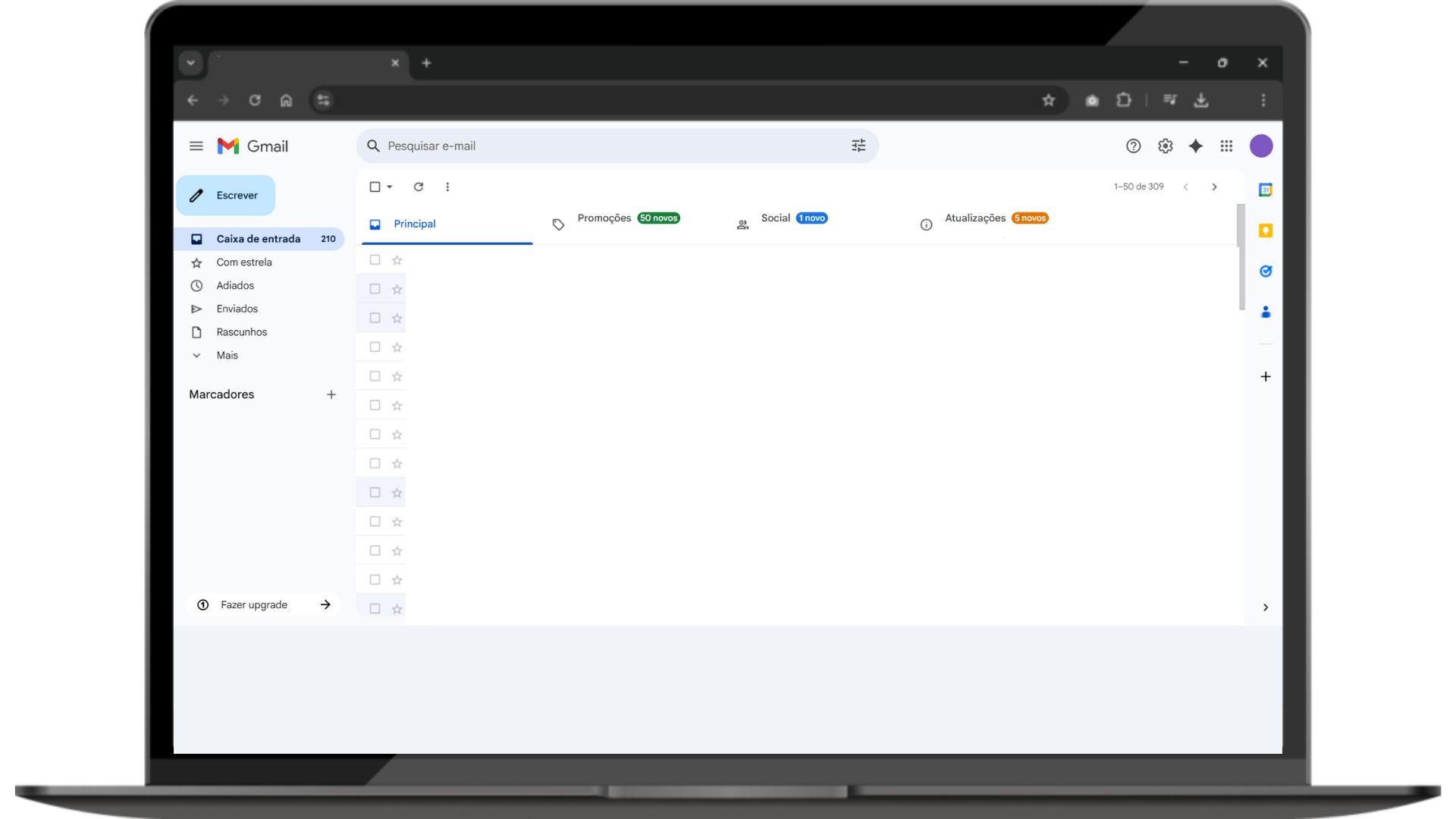Show side panel using bottom-right chevron

tap(1265, 607)
